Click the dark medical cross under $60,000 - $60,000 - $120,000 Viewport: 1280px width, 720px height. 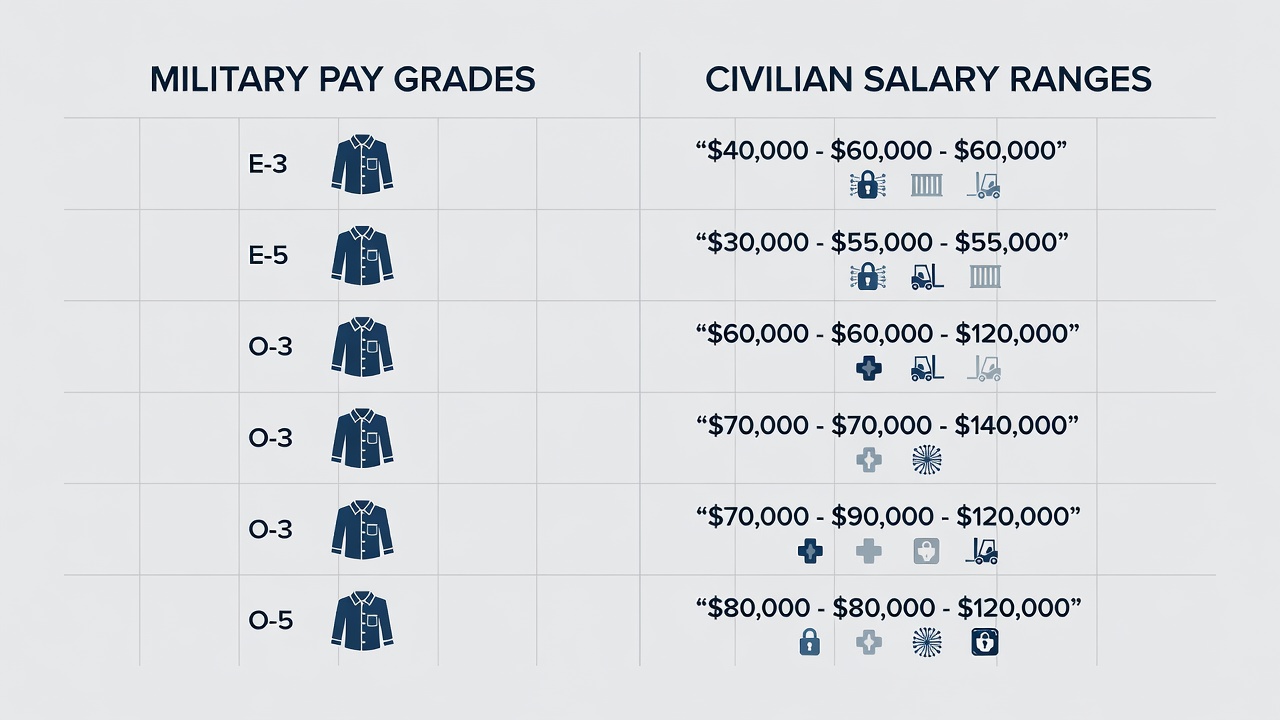pyautogui.click(x=869, y=369)
